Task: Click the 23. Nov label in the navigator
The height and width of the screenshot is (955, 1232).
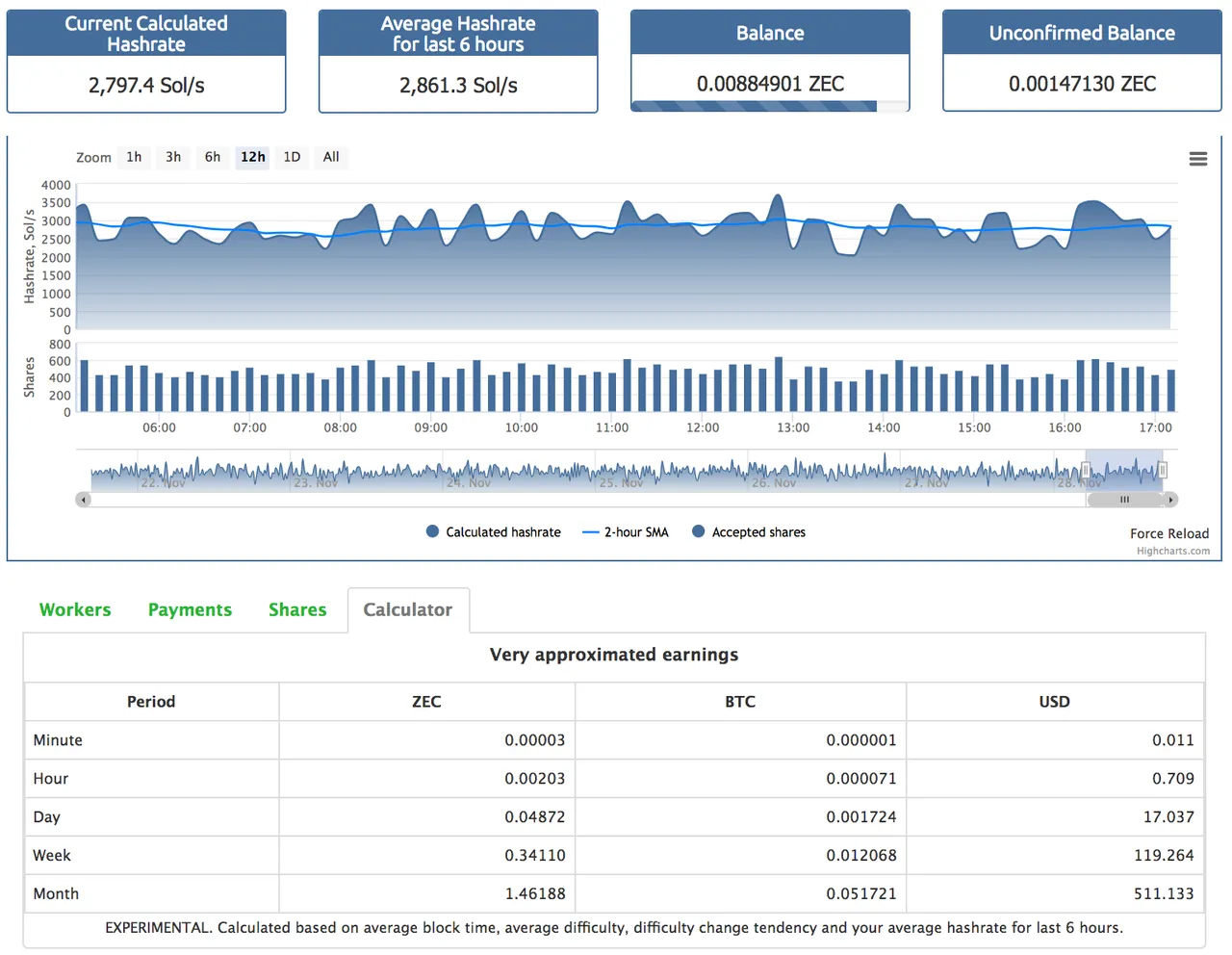Action: pyautogui.click(x=317, y=482)
